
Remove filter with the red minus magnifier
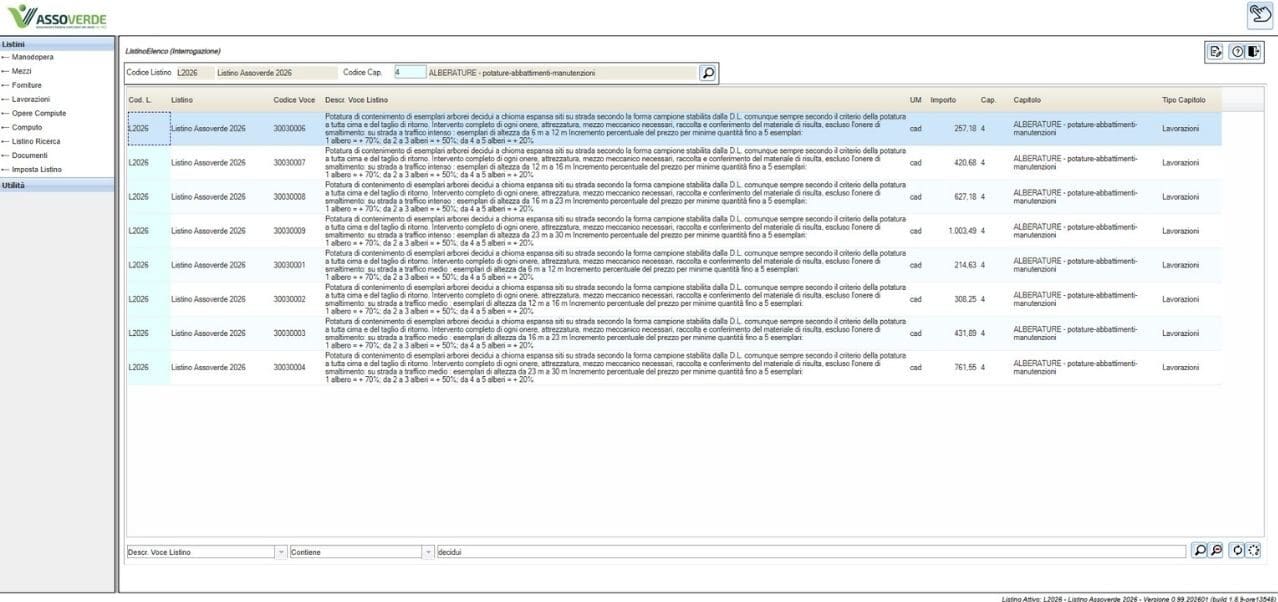pos(1216,551)
